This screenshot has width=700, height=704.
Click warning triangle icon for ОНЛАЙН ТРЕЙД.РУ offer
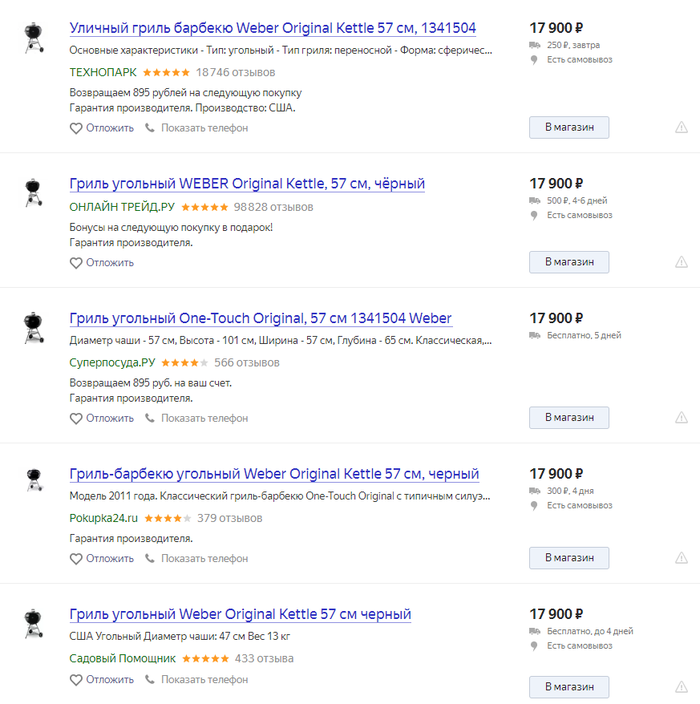coord(681,262)
